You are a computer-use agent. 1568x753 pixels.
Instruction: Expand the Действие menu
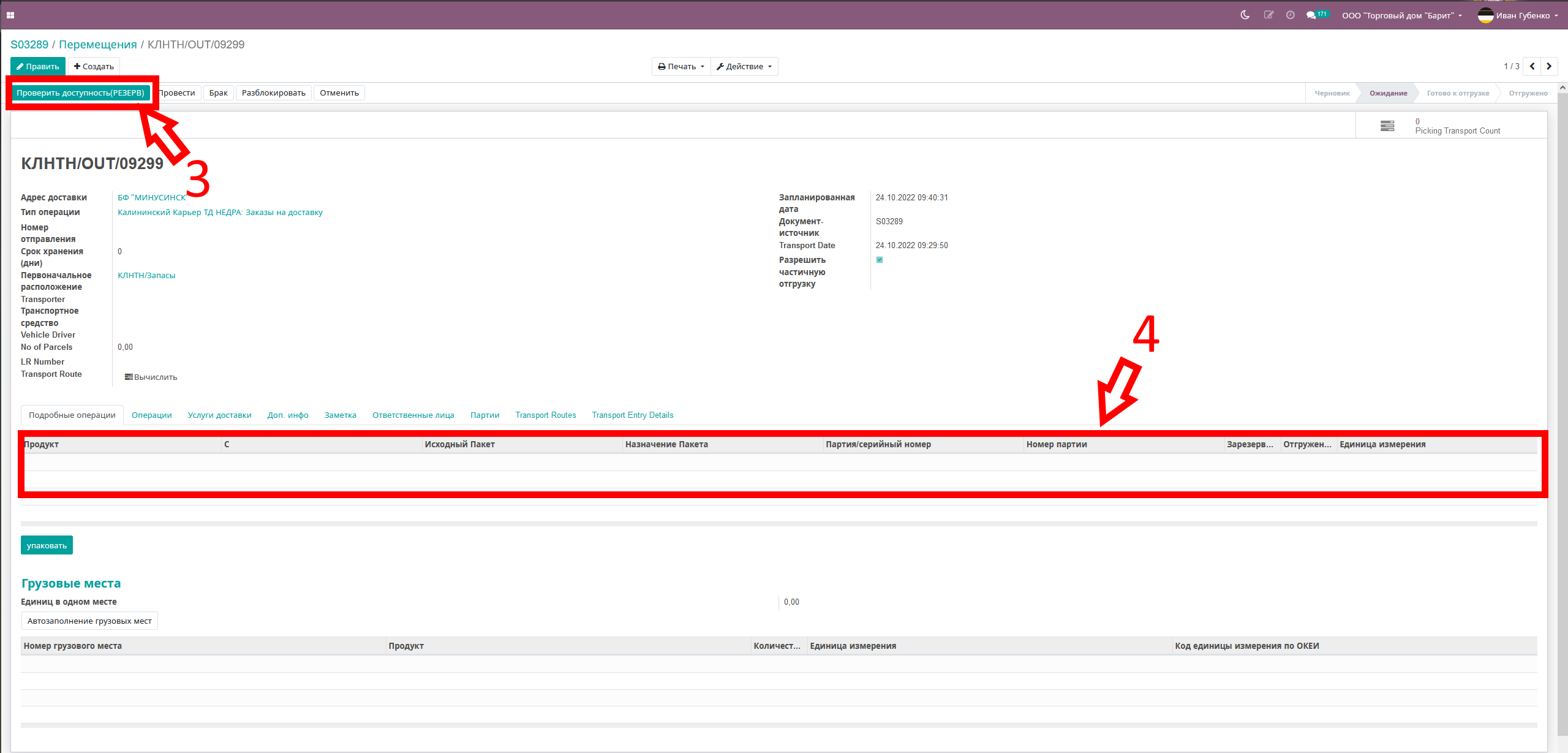click(744, 66)
